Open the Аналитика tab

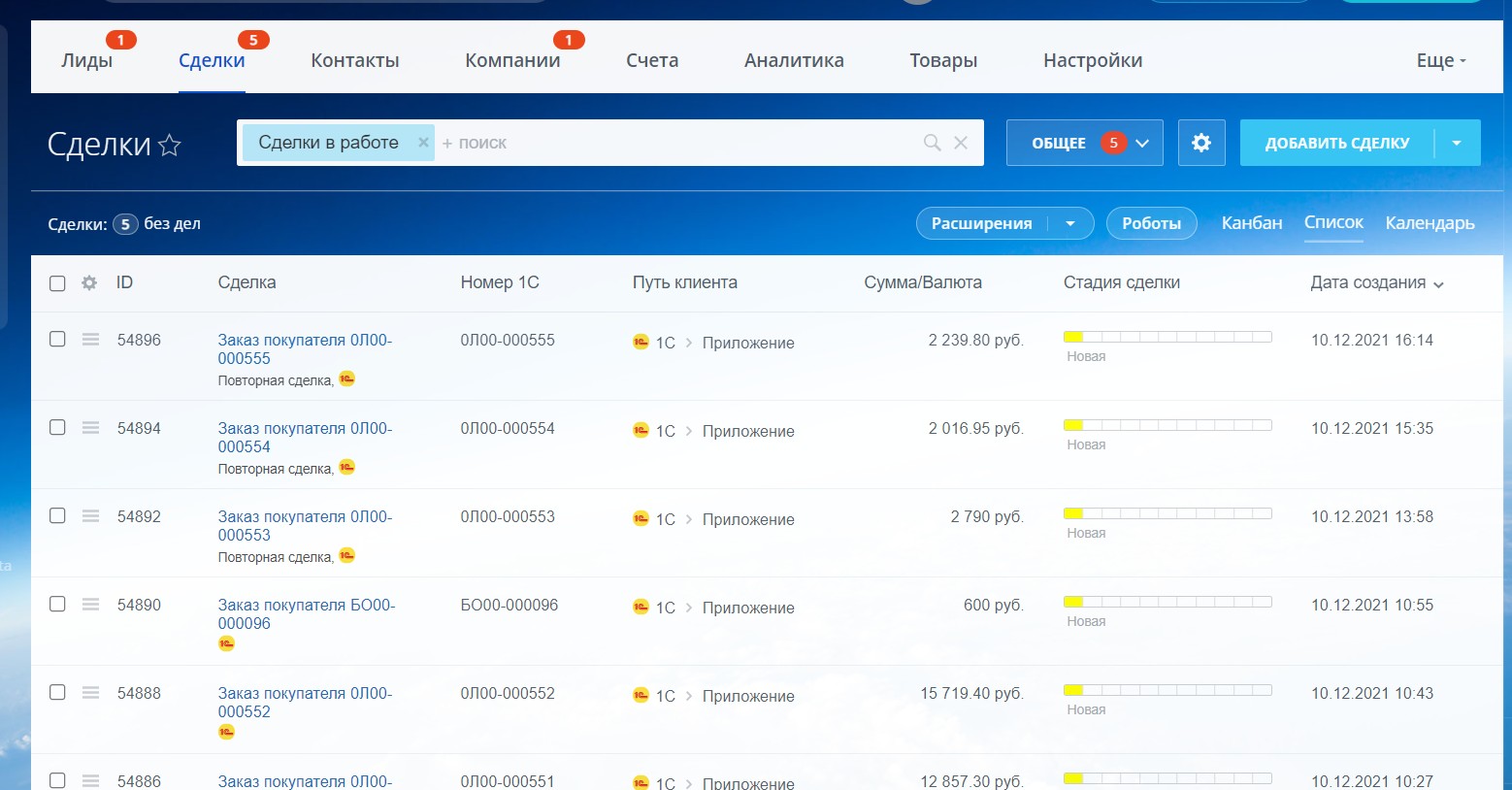[794, 60]
